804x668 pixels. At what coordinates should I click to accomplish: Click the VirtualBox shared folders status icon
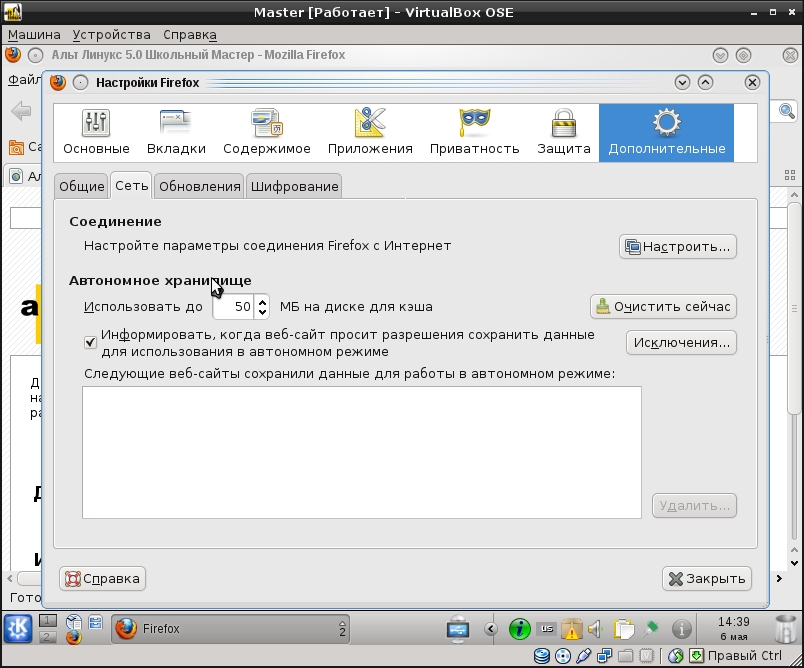[626, 655]
